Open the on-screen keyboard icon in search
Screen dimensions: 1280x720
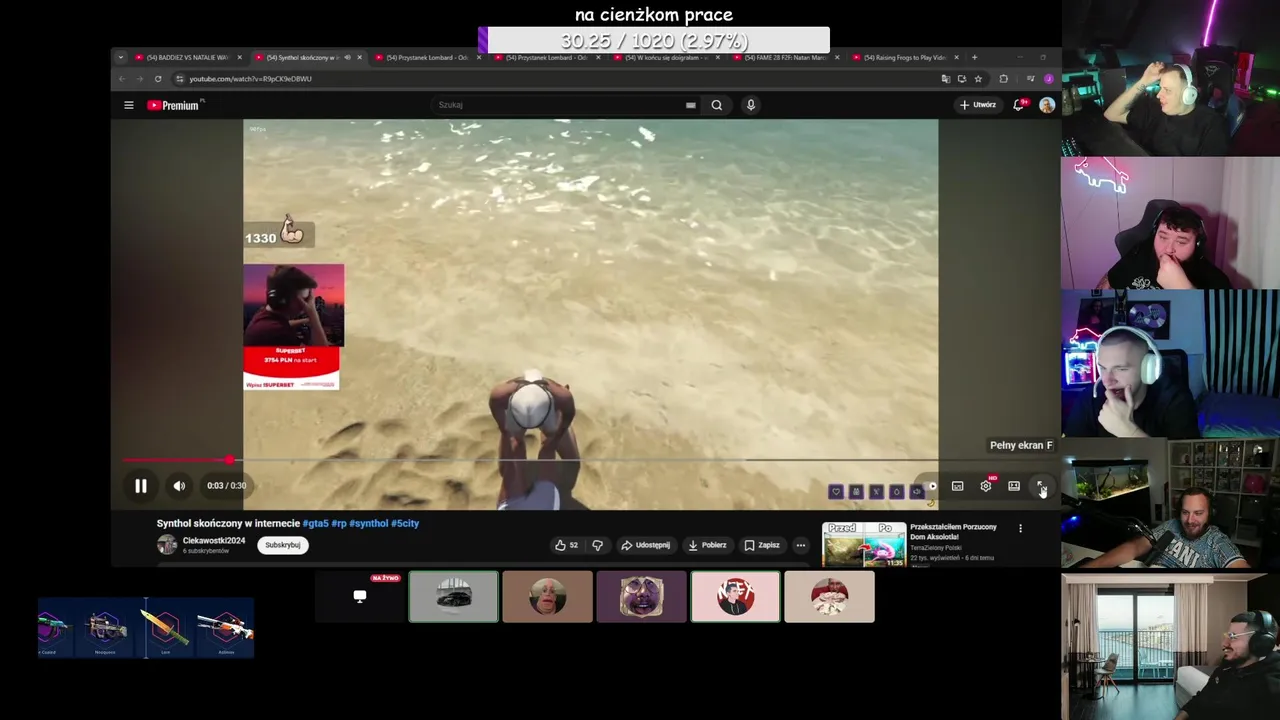click(x=691, y=105)
